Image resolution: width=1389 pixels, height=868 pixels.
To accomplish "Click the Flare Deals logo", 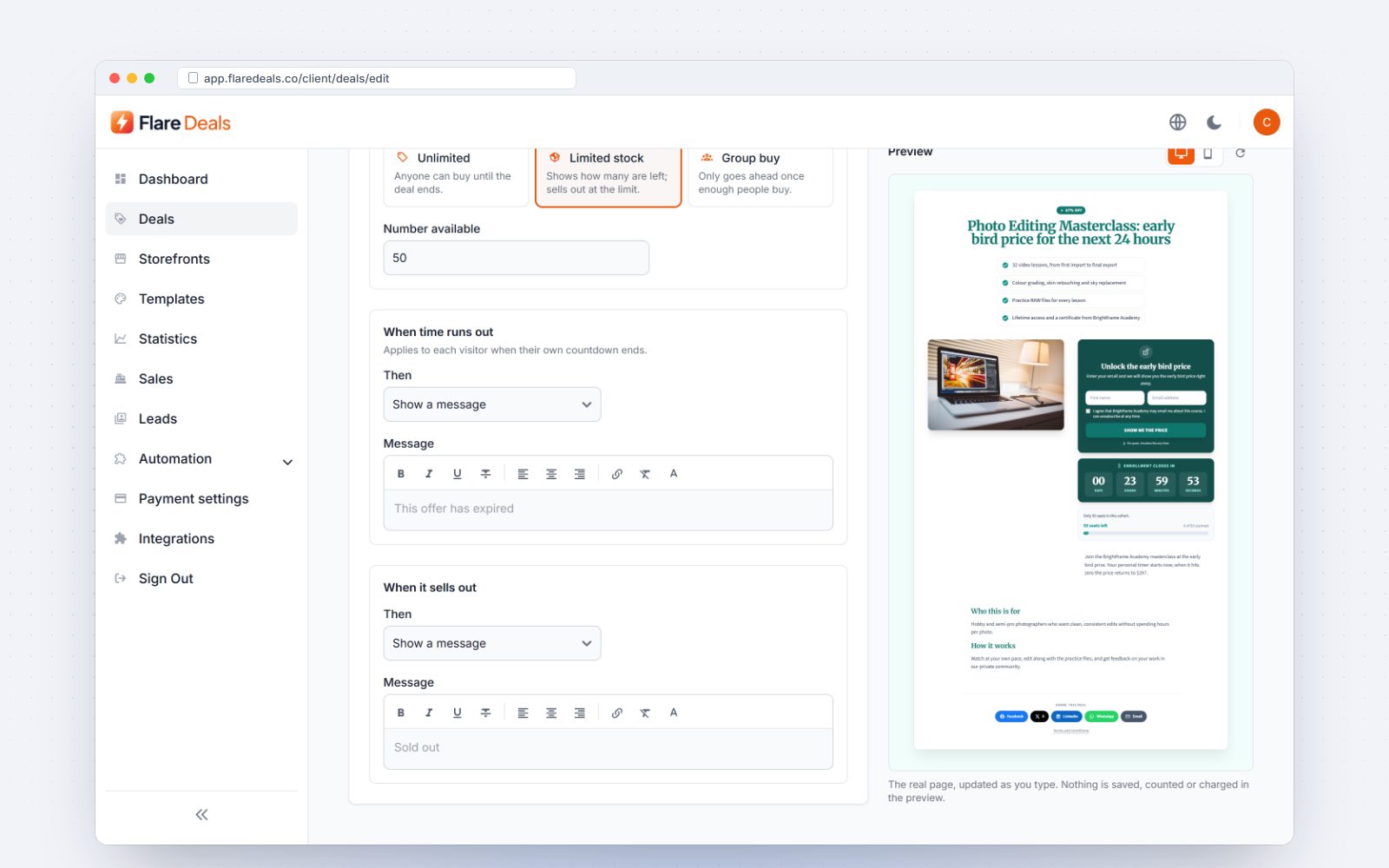I will pos(171,122).
